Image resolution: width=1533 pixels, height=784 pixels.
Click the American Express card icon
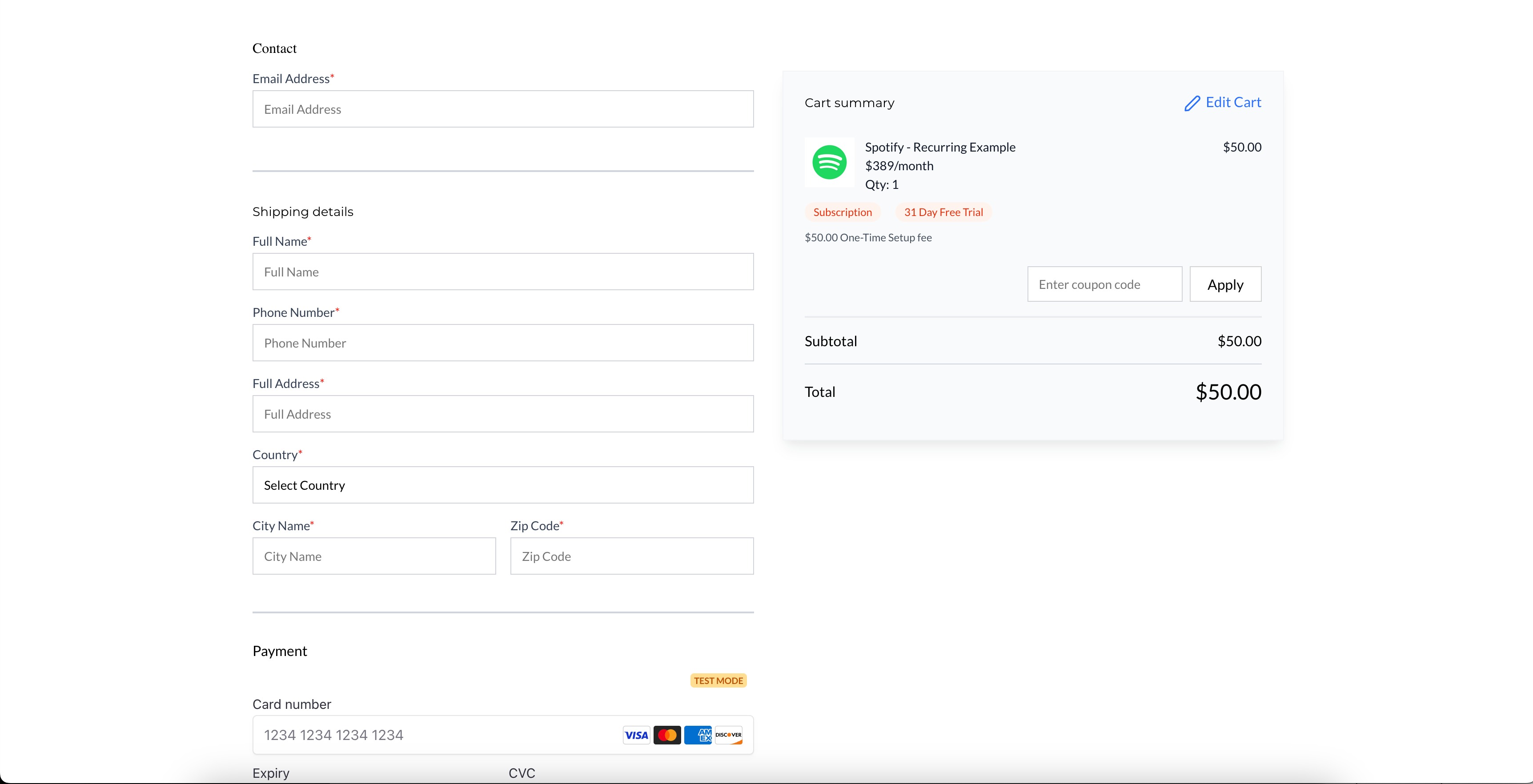point(698,735)
